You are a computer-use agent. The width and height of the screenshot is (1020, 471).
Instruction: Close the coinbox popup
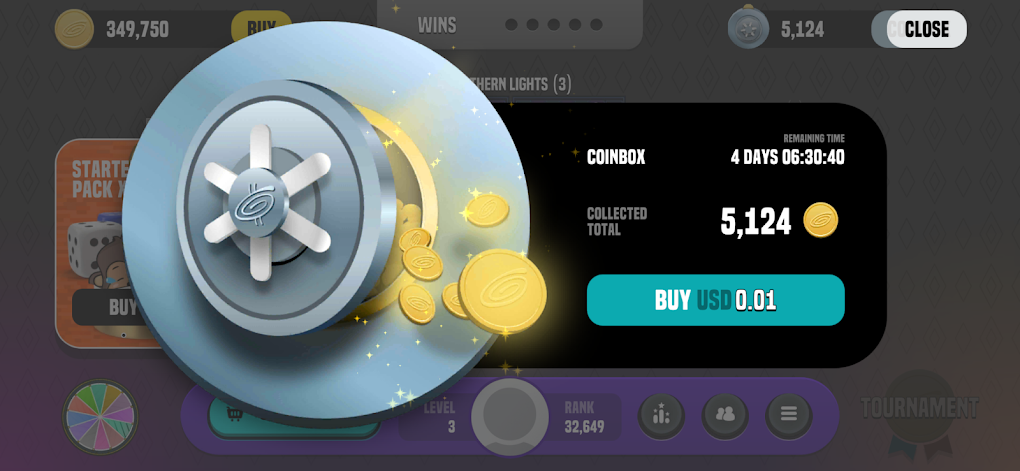[x=926, y=29]
